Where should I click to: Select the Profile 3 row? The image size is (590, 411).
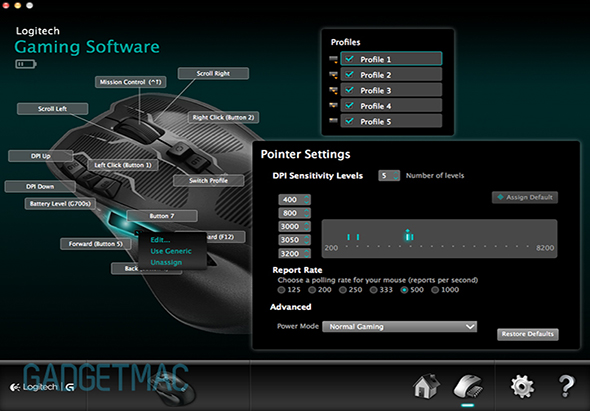click(x=391, y=90)
